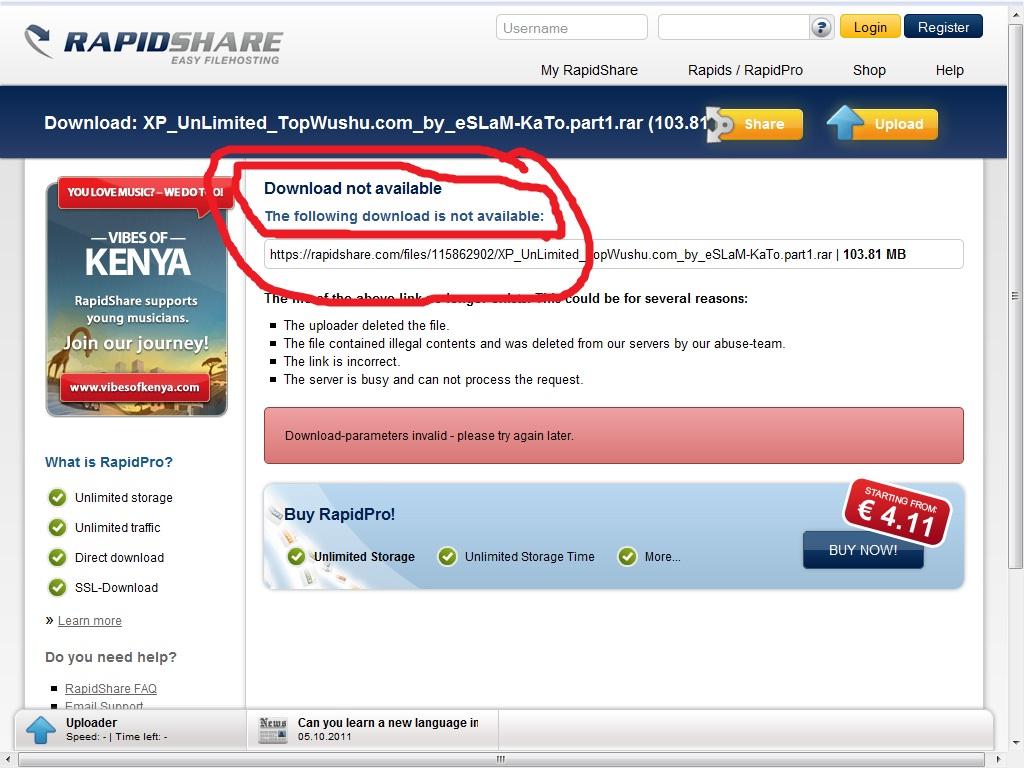This screenshot has height=768, width=1024.
Task: Click the green check beside Unlimited storage
Action: (57, 498)
